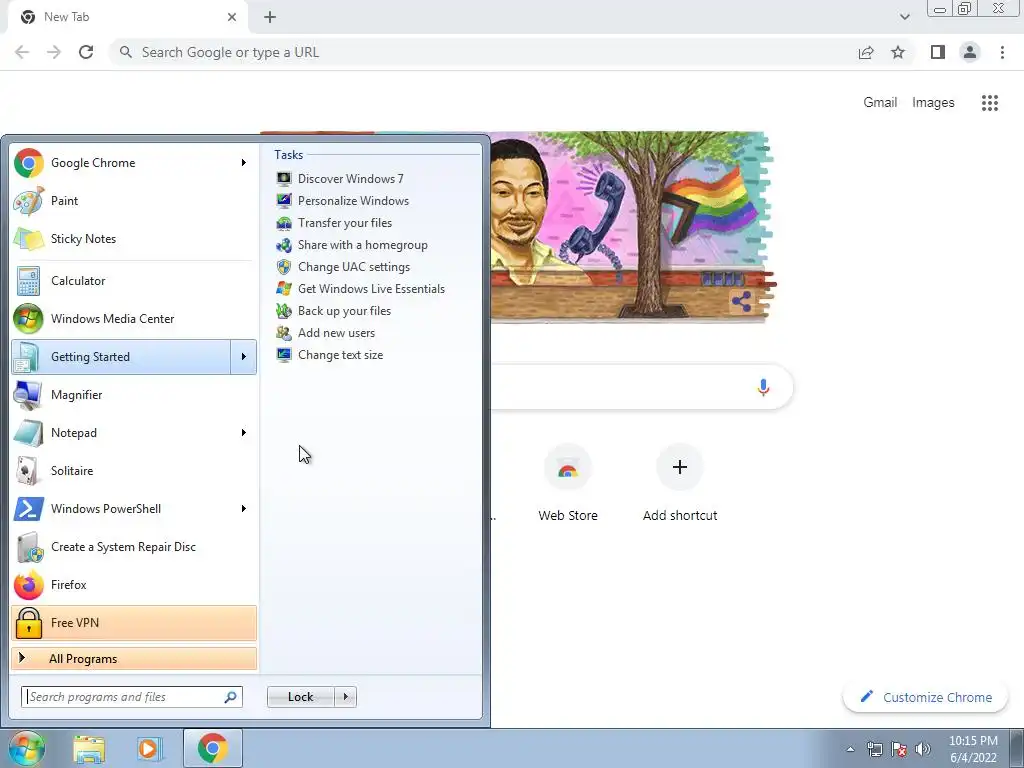Share this page icon in omnibox
Viewport: 1024px width, 768px height.
click(x=866, y=52)
